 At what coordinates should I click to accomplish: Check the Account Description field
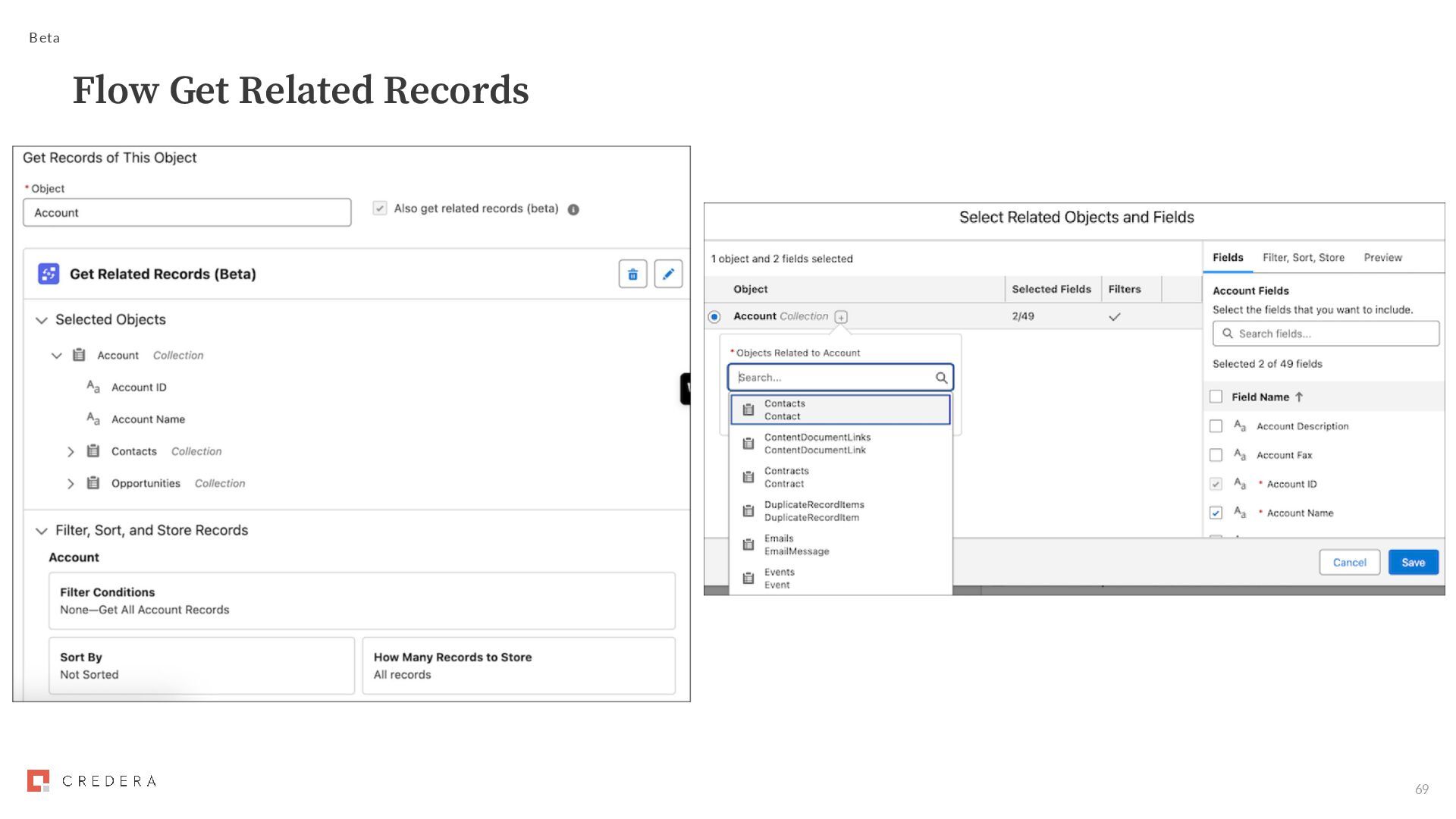point(1216,426)
